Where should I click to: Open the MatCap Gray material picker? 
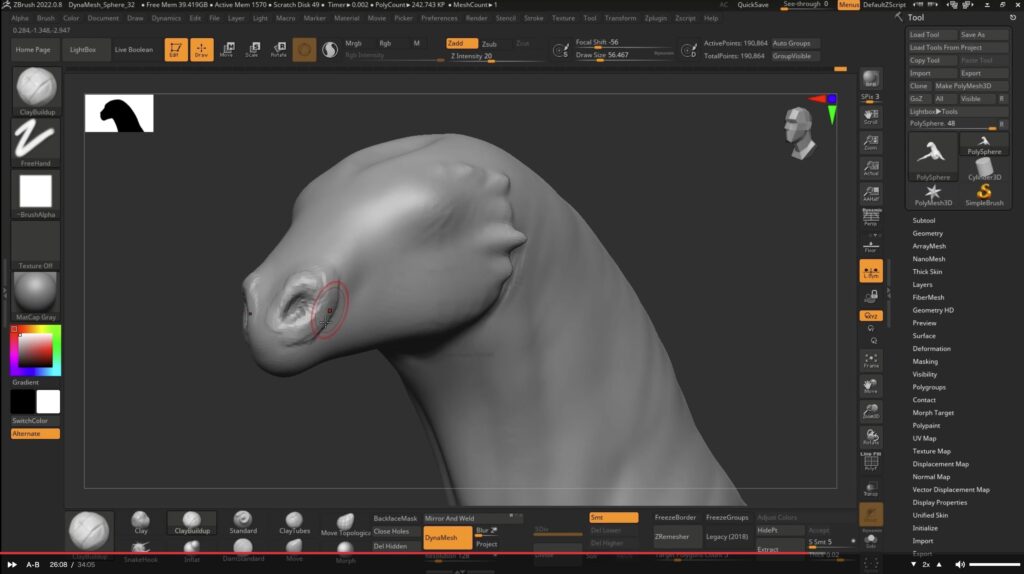36,296
